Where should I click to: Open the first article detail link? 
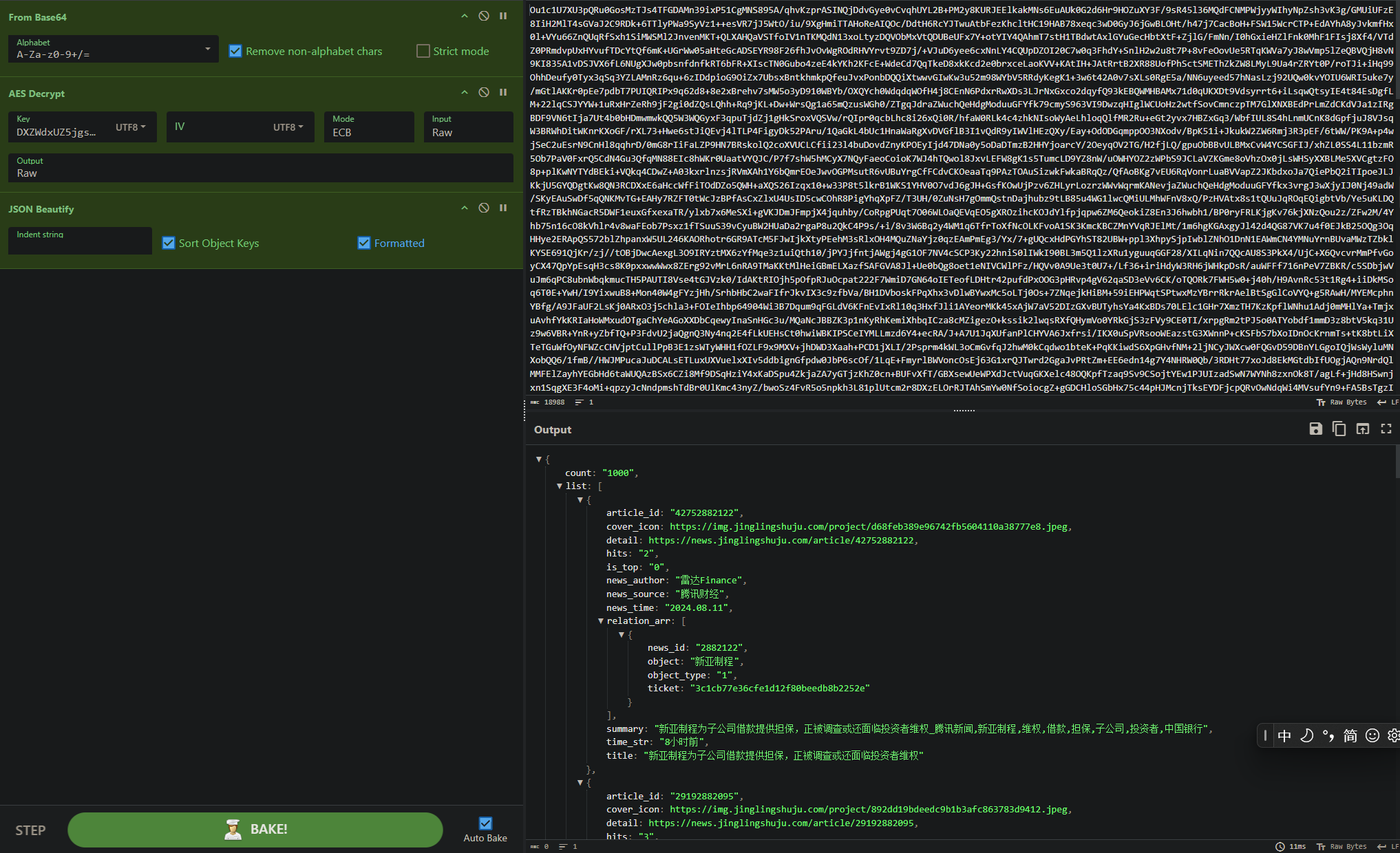click(x=781, y=541)
